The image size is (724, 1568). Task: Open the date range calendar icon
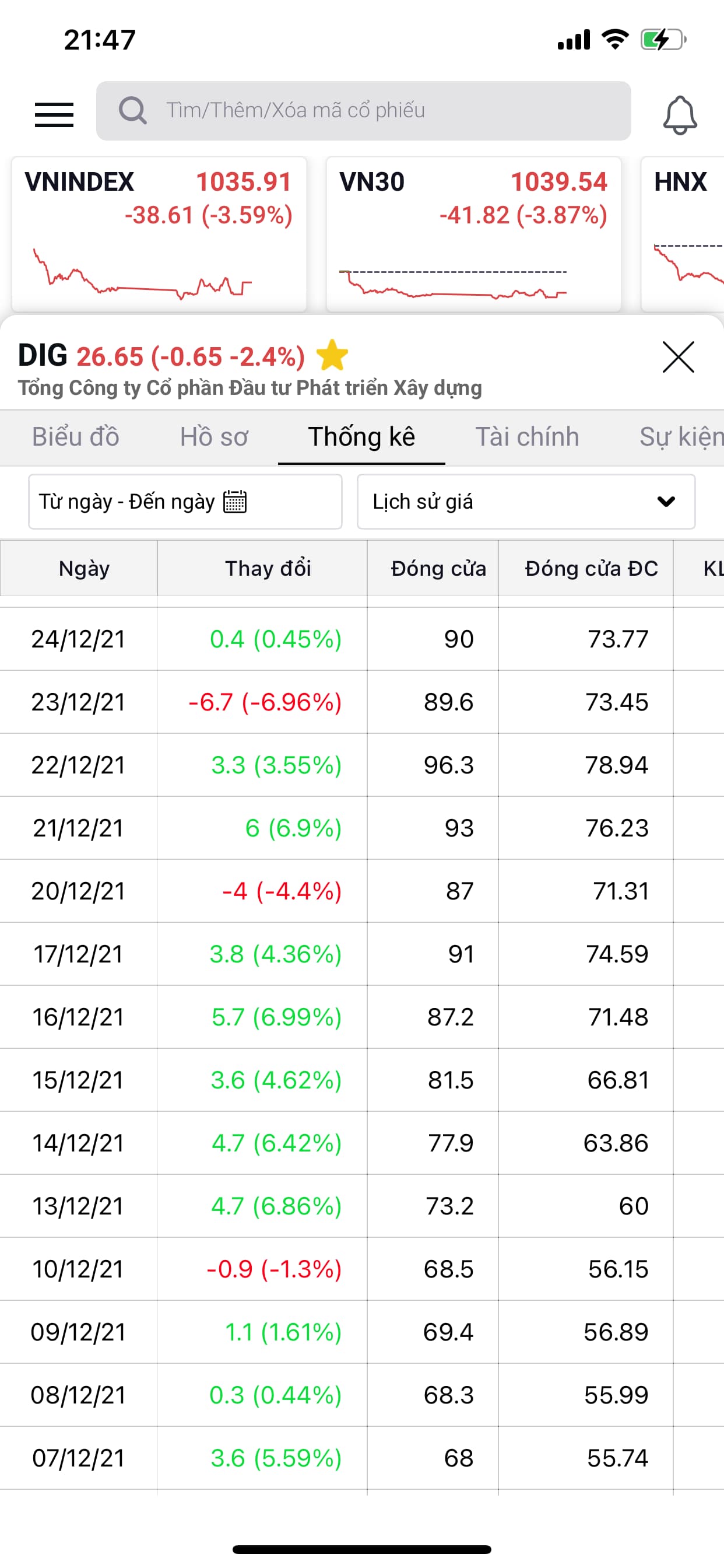[x=235, y=502]
